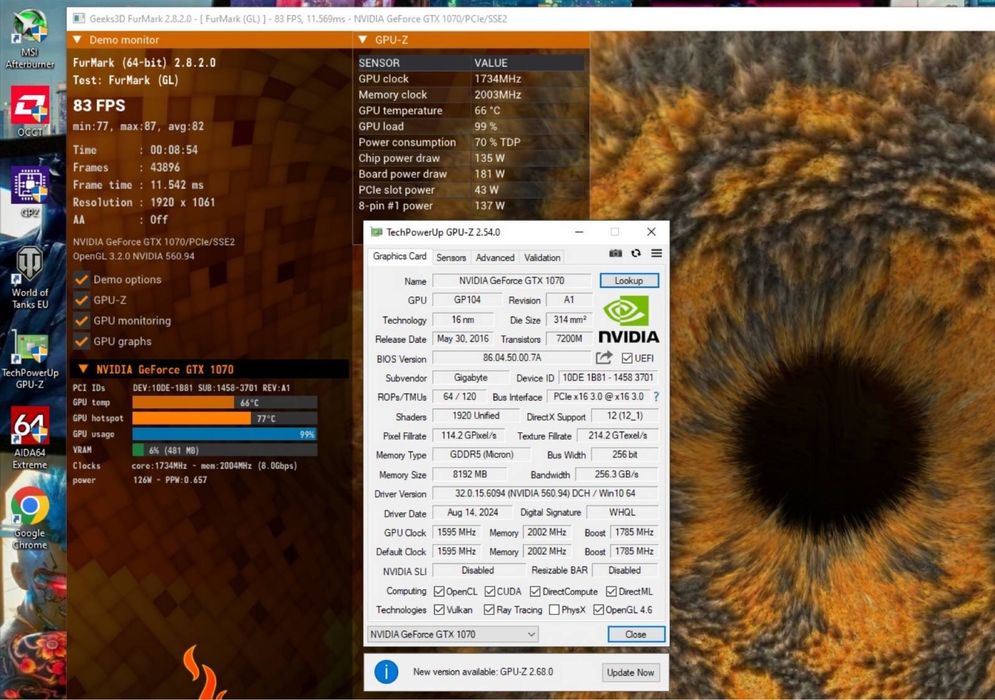The width and height of the screenshot is (995, 700).
Task: Toggle DirectCompute checkbox
Action: [535, 591]
